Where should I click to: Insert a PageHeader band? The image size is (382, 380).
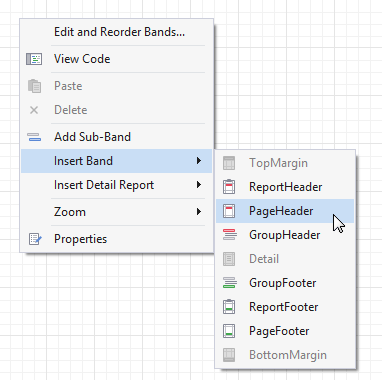(285, 211)
